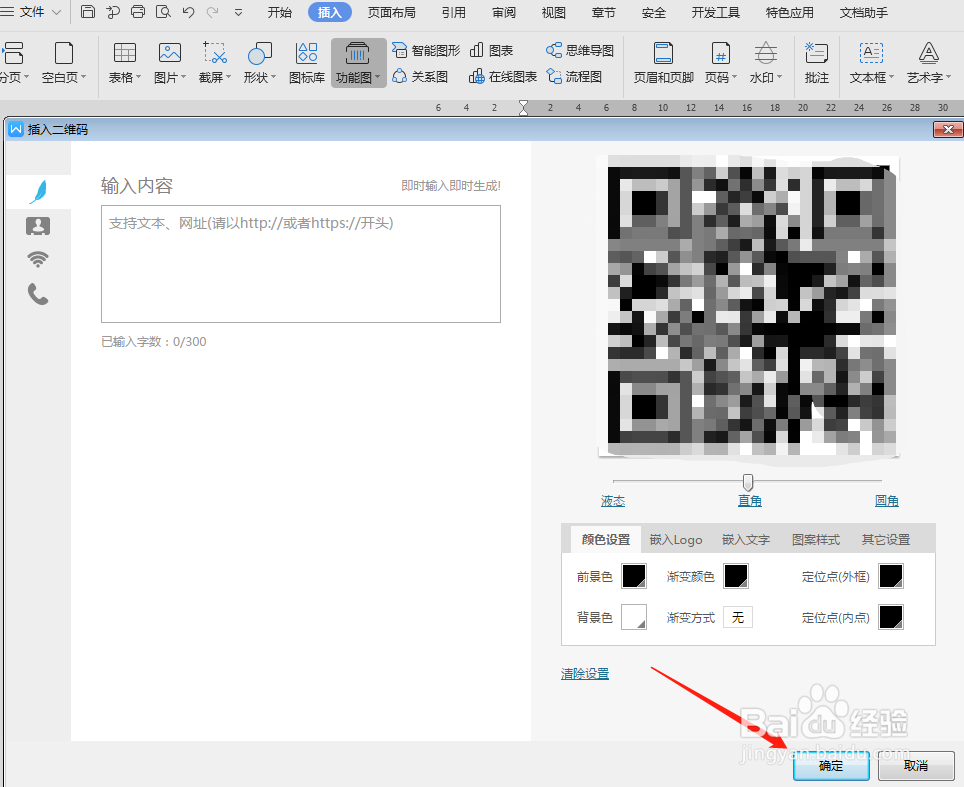Insert a 空白页 blank page
Image resolution: width=964 pixels, height=787 pixels.
pos(64,62)
